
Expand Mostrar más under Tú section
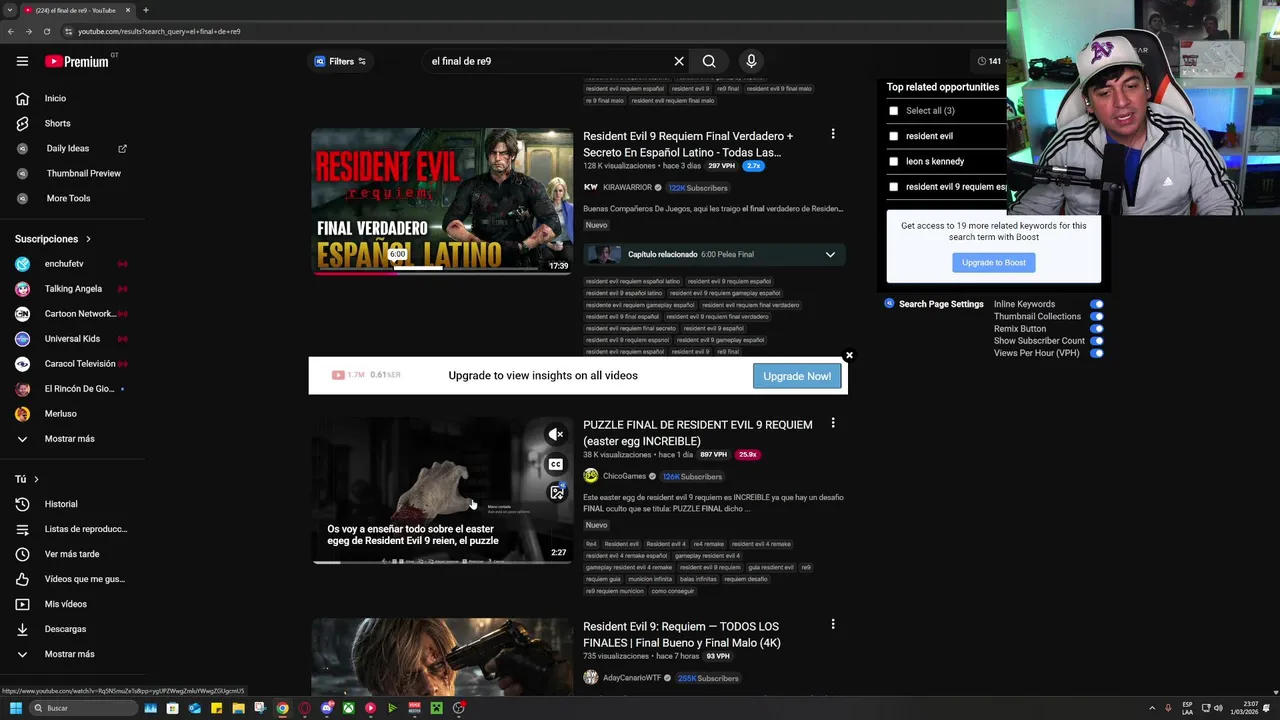point(69,654)
